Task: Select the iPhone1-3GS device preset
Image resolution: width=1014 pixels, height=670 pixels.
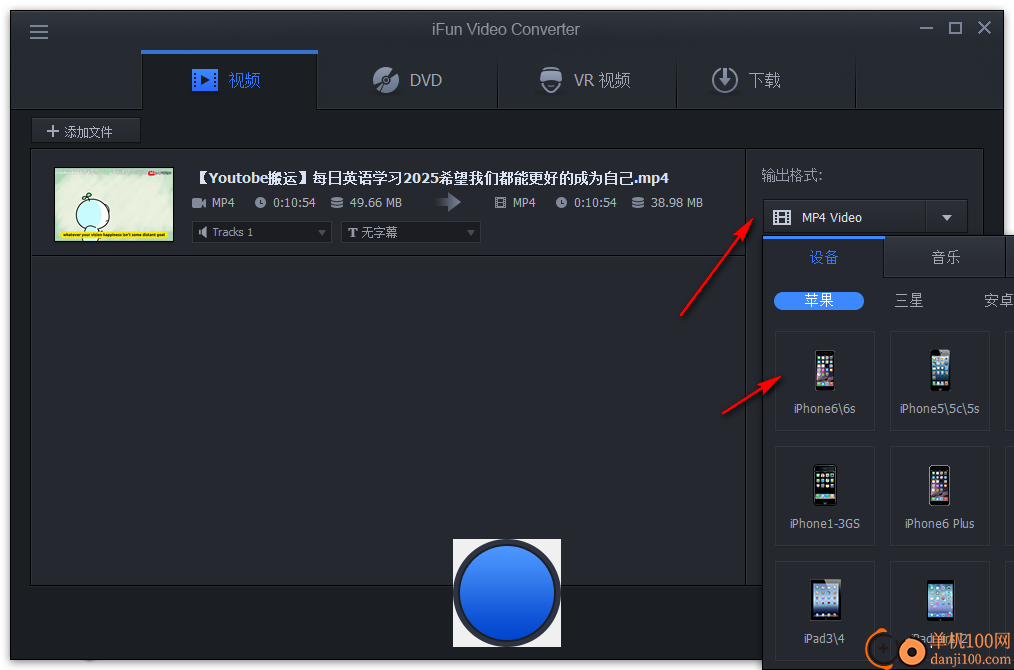Action: click(825, 496)
